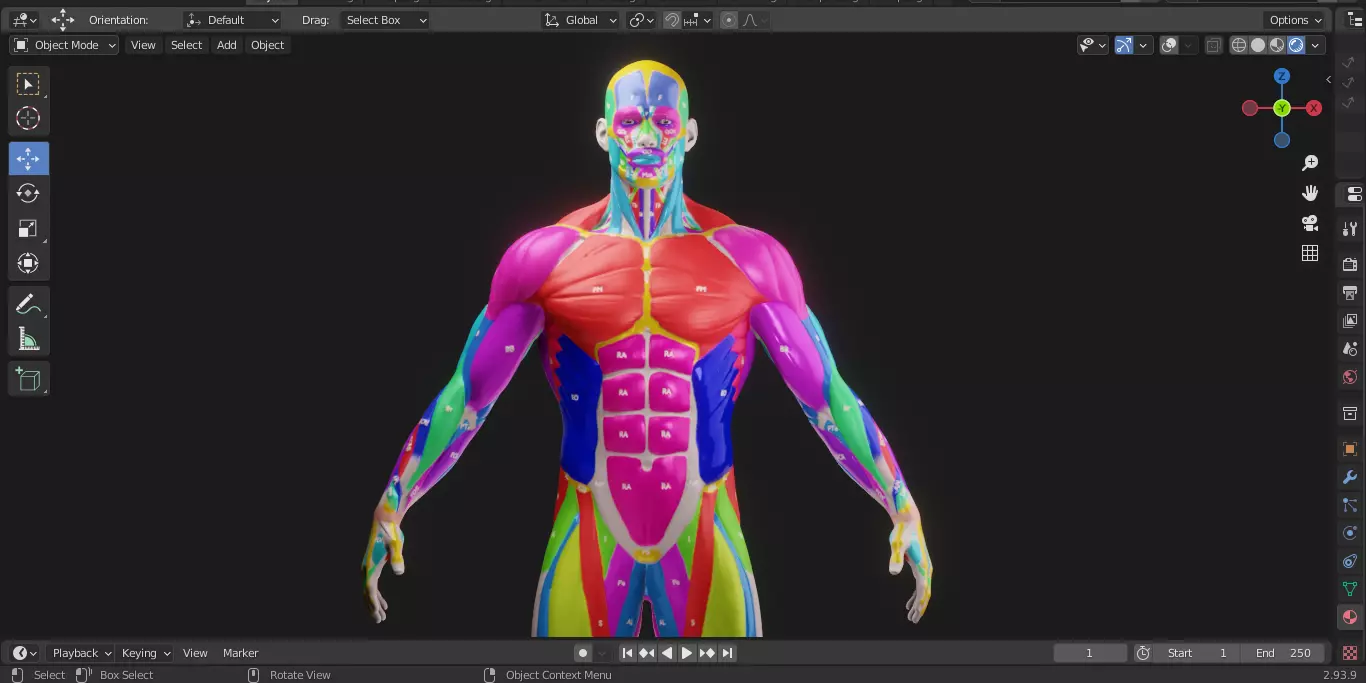Open the Tool properties tab
This screenshot has height=683, width=1366.
[x=1350, y=229]
